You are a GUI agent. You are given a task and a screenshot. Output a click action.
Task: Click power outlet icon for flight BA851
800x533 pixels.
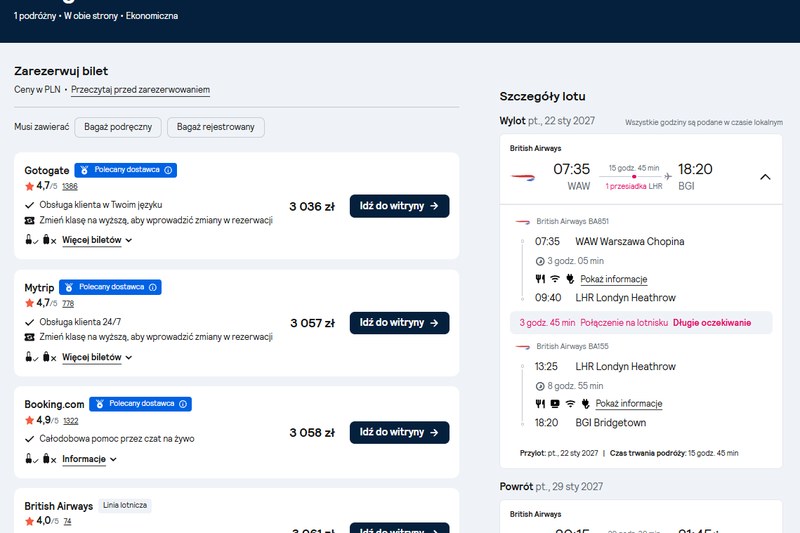[570, 279]
